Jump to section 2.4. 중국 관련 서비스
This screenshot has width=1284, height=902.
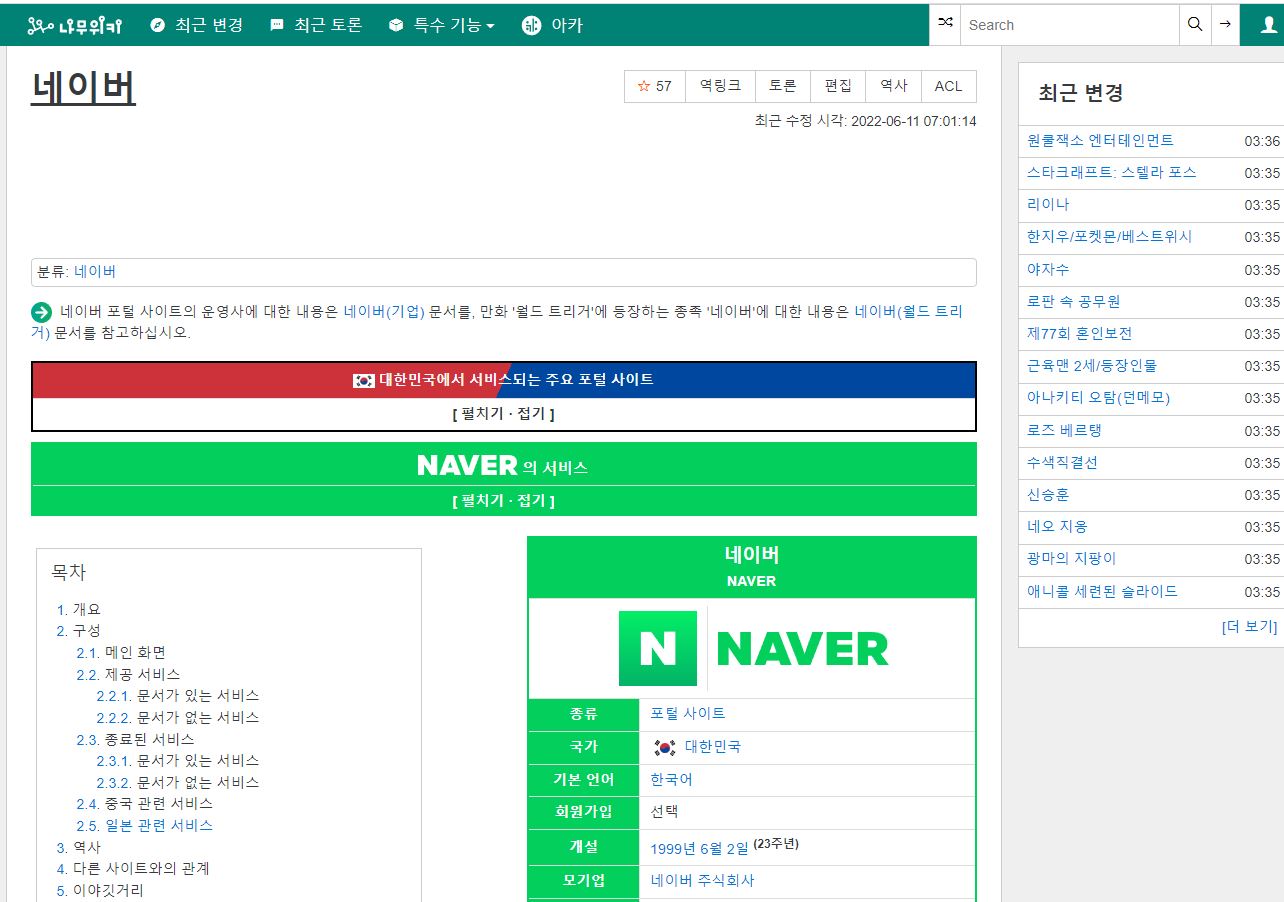tap(144, 803)
